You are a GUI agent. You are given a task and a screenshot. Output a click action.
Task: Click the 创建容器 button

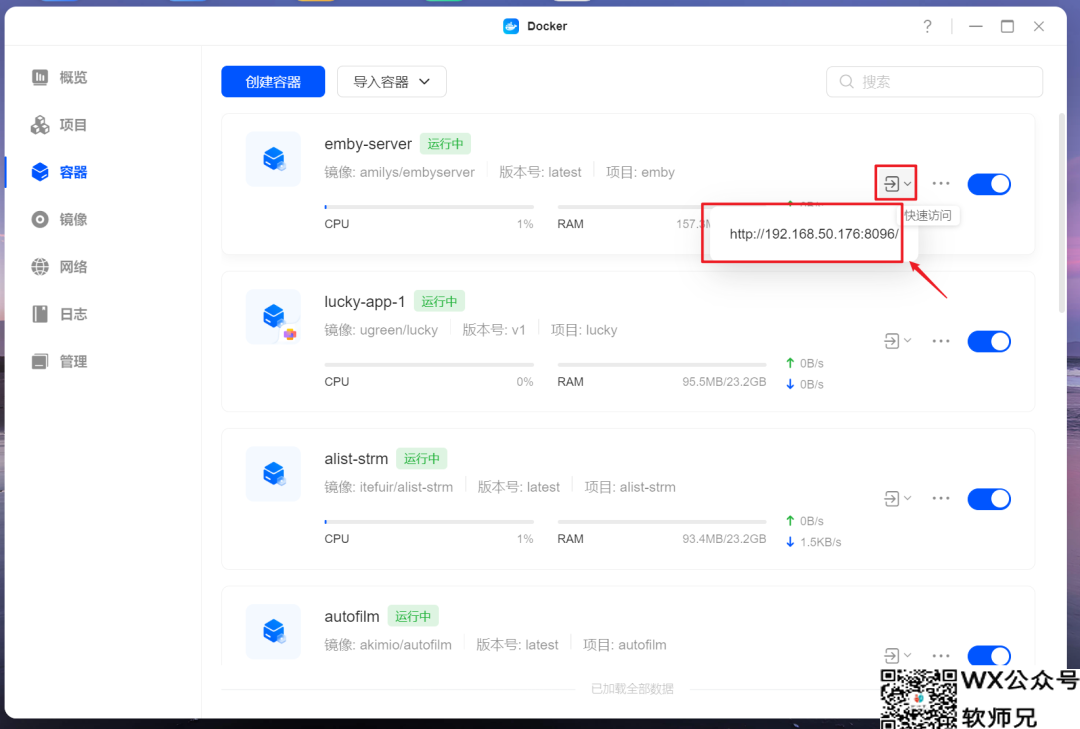273,81
